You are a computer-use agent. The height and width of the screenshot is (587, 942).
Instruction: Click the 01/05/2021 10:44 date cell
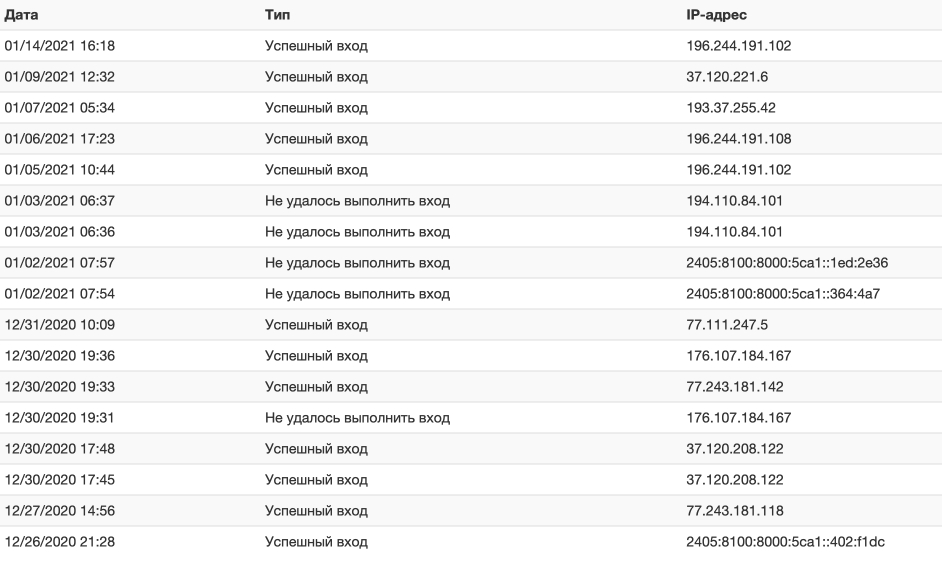pos(59,170)
